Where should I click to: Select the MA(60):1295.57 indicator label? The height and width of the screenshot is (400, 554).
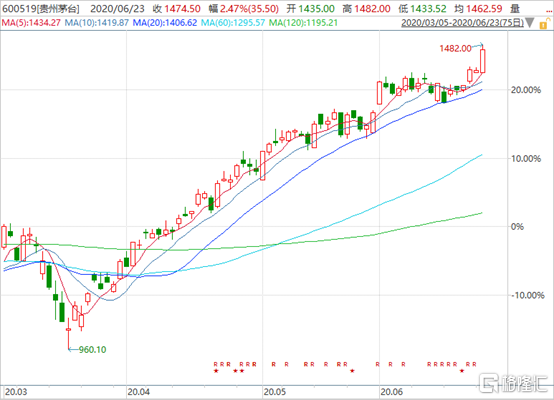pyautogui.click(x=233, y=23)
